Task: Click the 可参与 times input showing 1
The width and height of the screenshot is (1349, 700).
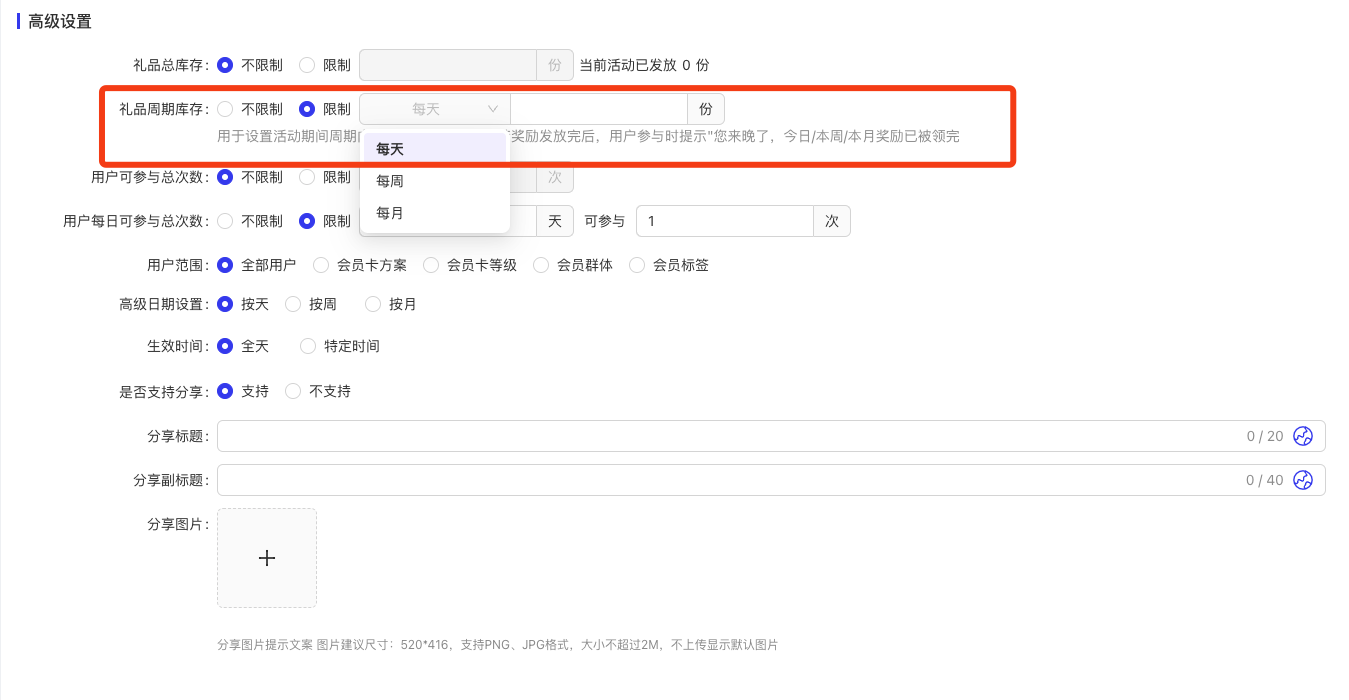Action: (x=725, y=221)
